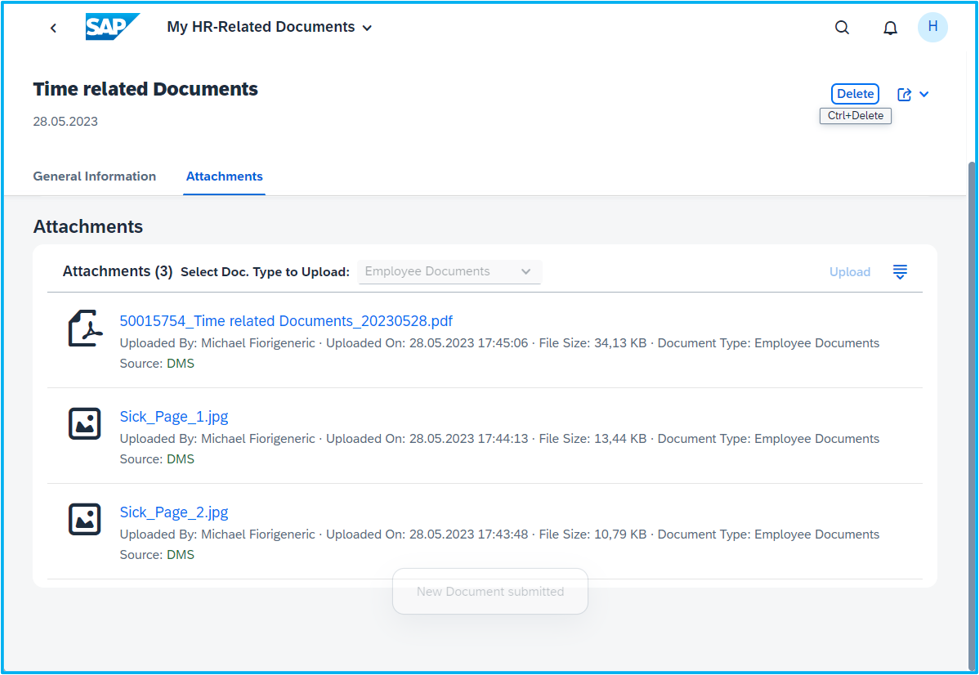
Task: Open the notifications bell
Action: click(890, 28)
